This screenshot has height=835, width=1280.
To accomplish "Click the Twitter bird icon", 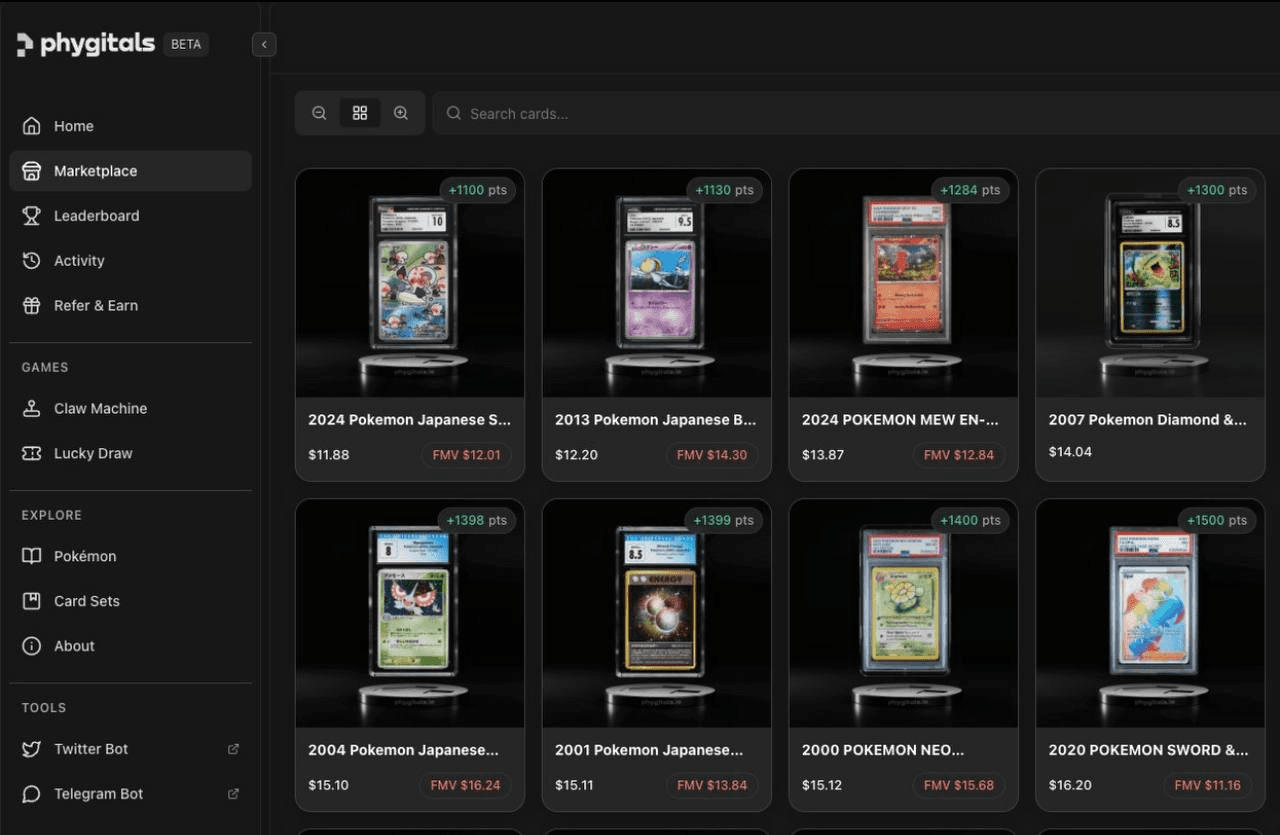I will [32, 749].
